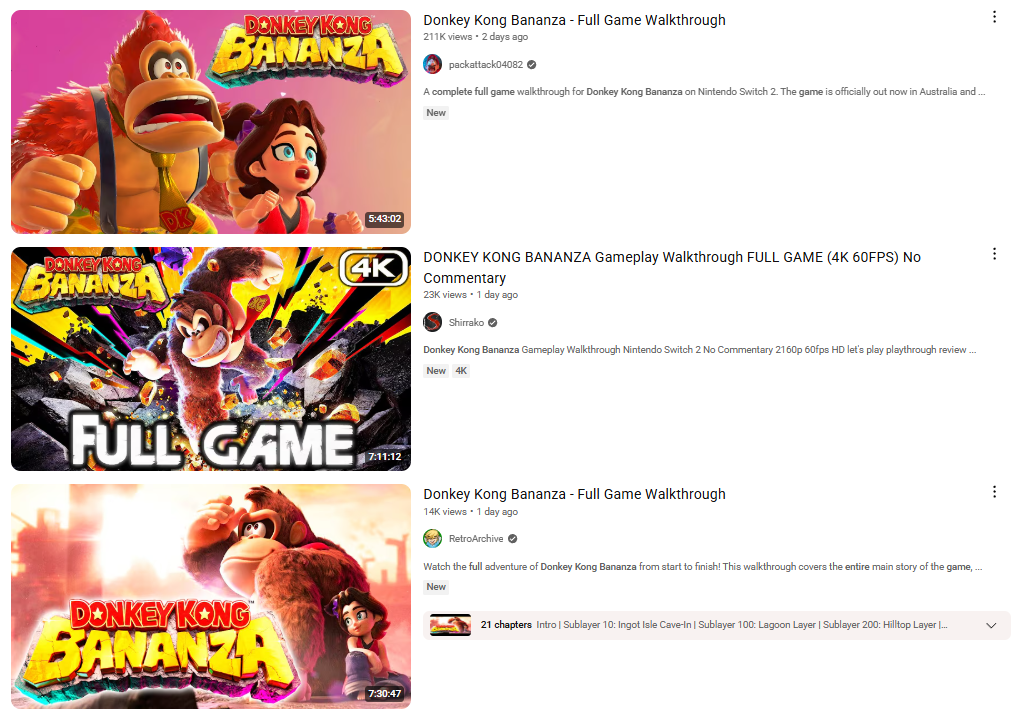Visit the Shirrako channel name link

[466, 322]
